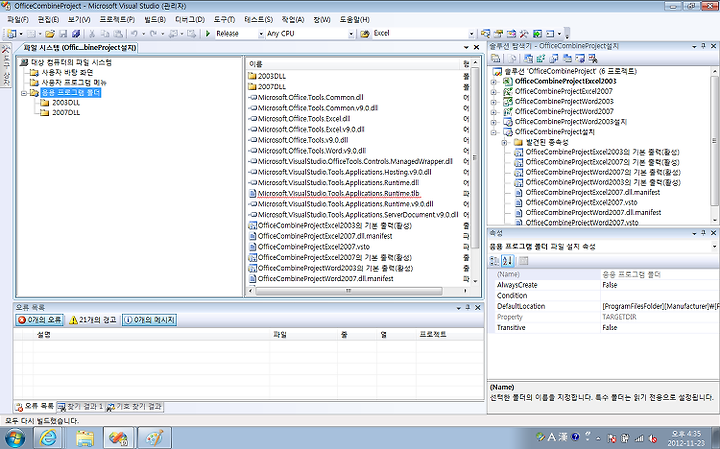720x449 pixels.
Task: Open the Properties object selector dropdown
Action: pyautogui.click(x=714, y=247)
